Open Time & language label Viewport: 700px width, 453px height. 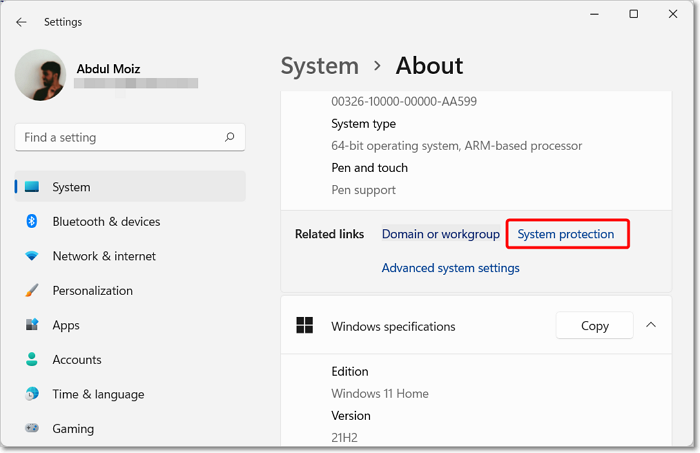coord(98,395)
